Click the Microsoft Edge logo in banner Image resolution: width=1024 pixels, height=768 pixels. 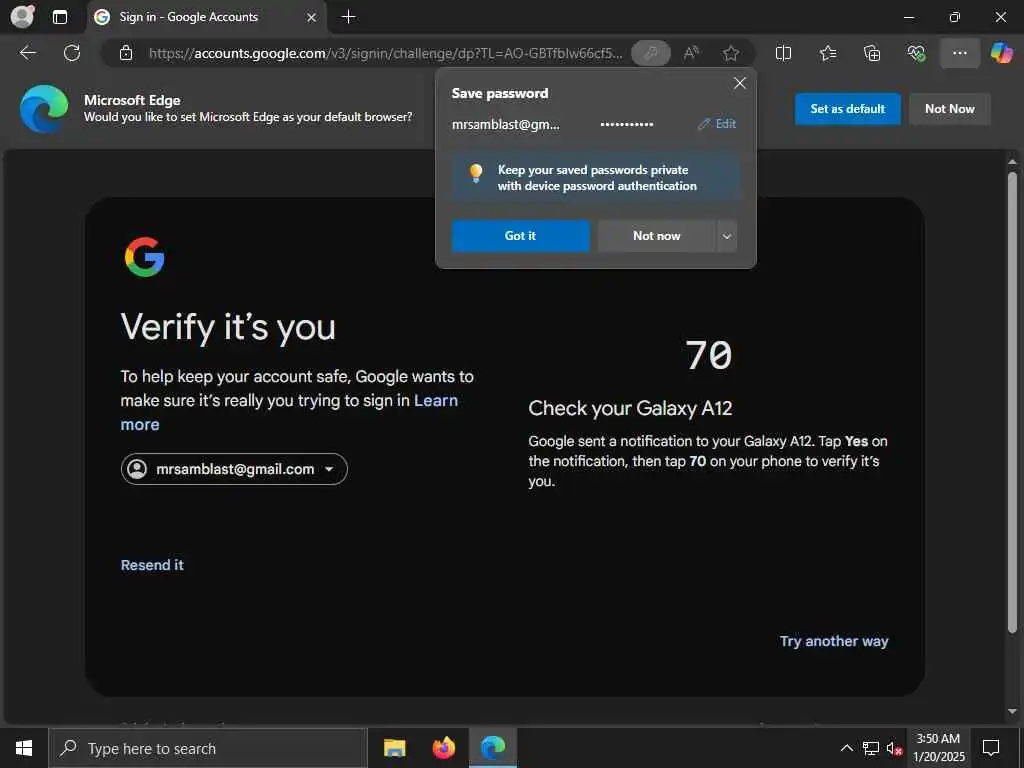click(x=44, y=108)
